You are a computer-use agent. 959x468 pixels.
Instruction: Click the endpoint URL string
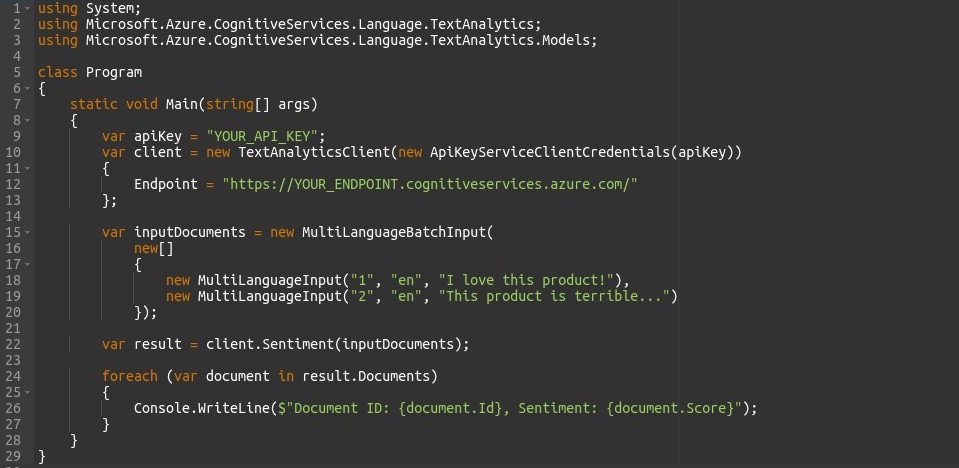click(x=429, y=184)
